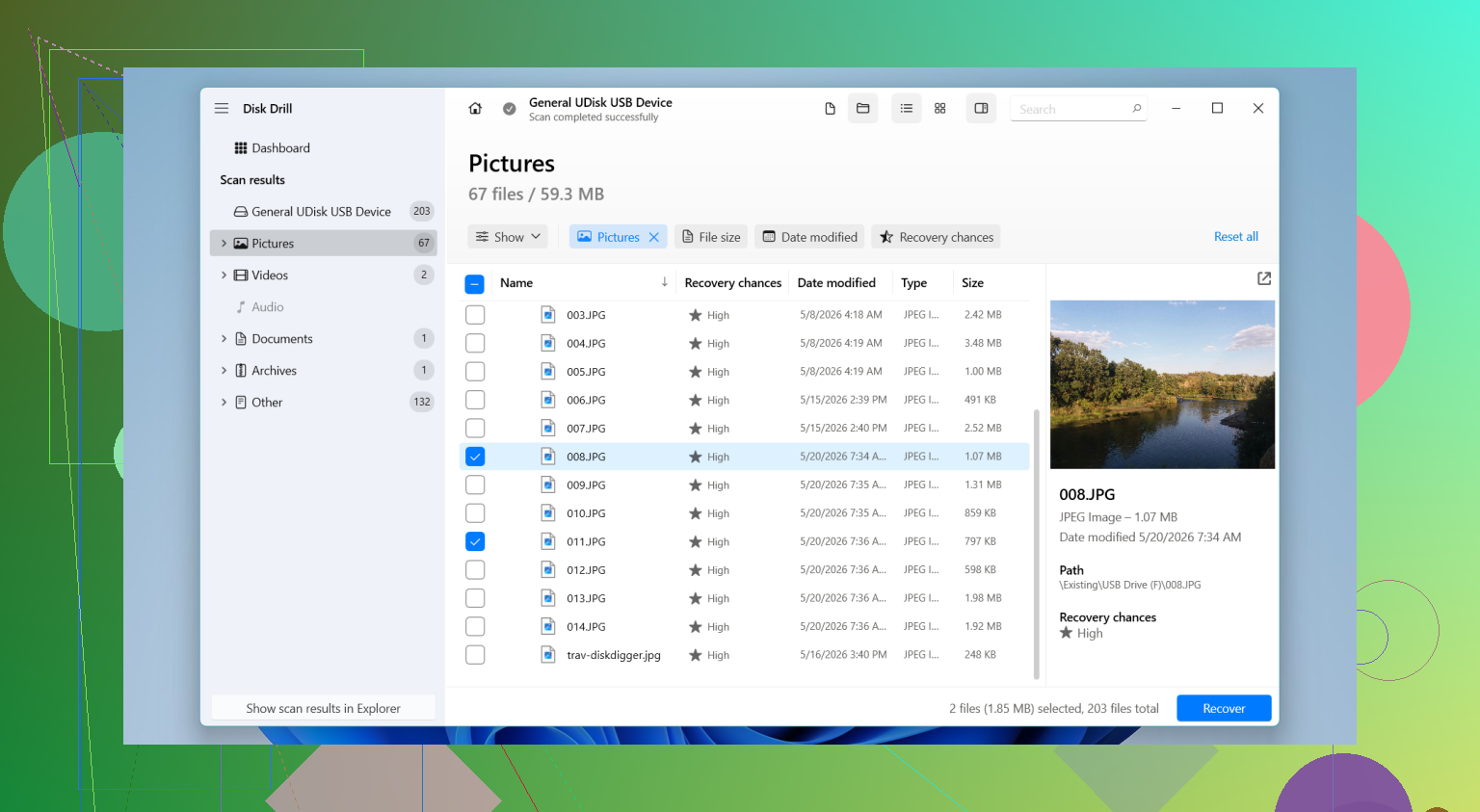
Task: Select General UDisk USB Device in sidebar
Action: pyautogui.click(x=323, y=212)
